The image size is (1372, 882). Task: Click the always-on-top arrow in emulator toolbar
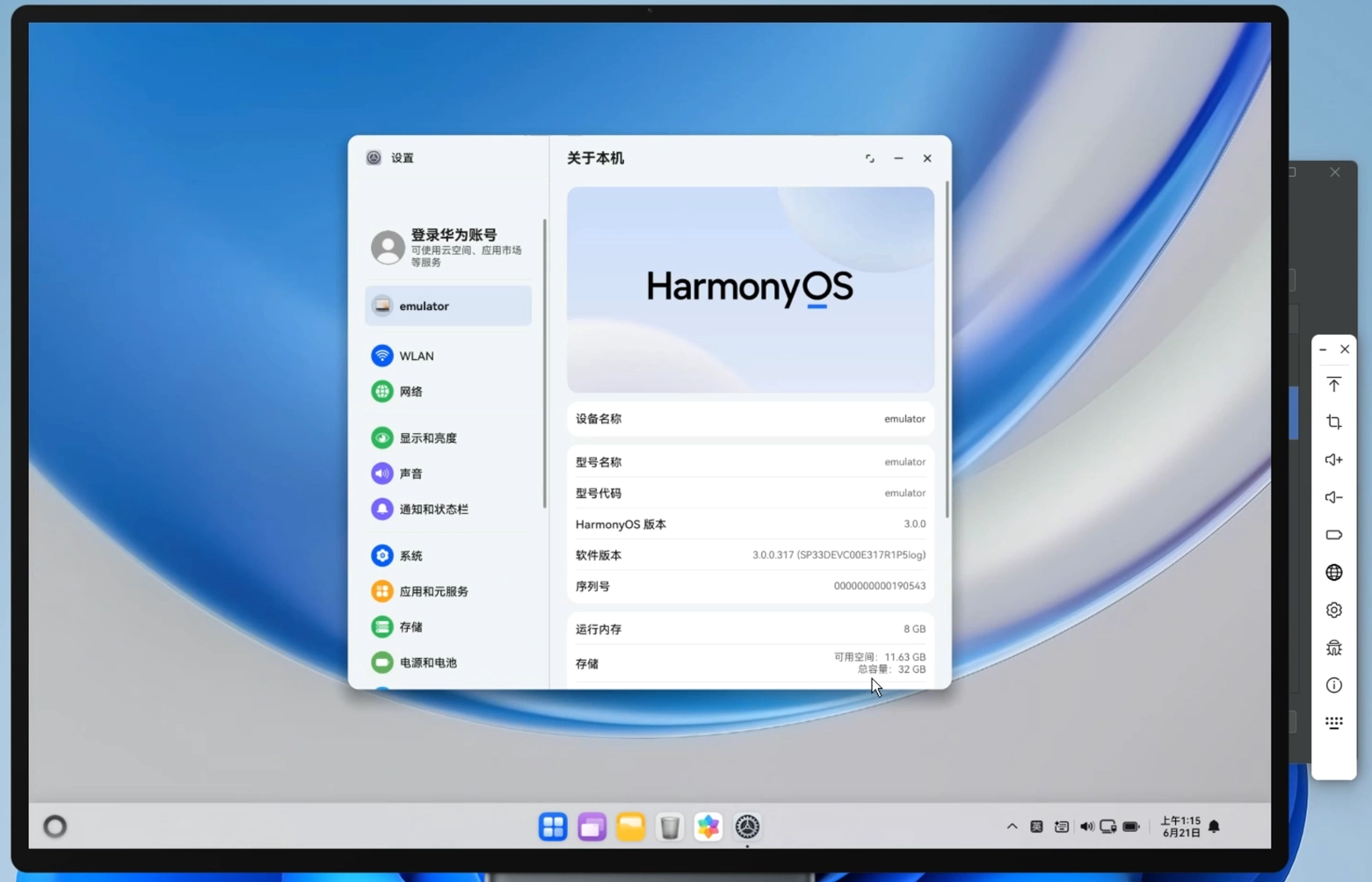coord(1334,385)
